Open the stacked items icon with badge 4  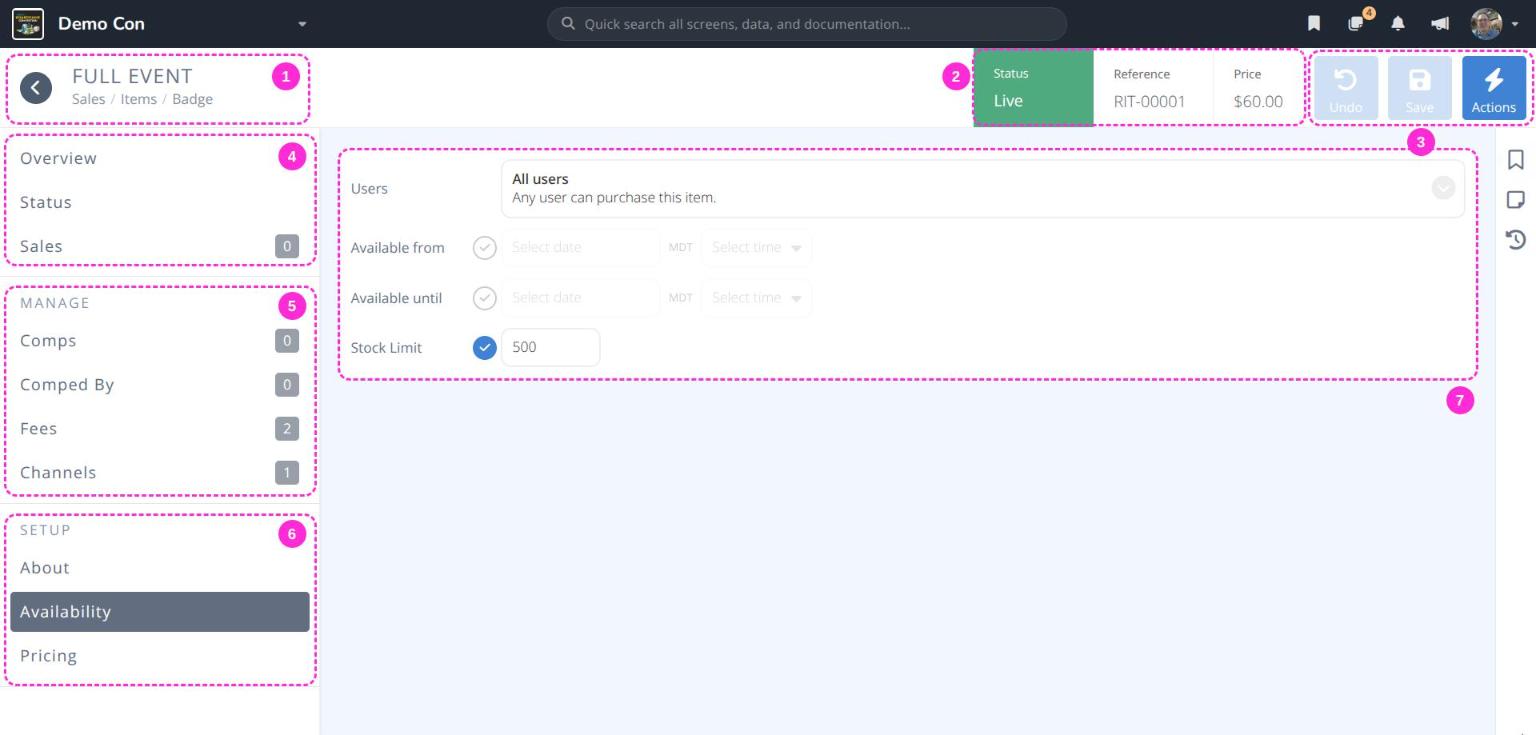(x=1356, y=23)
